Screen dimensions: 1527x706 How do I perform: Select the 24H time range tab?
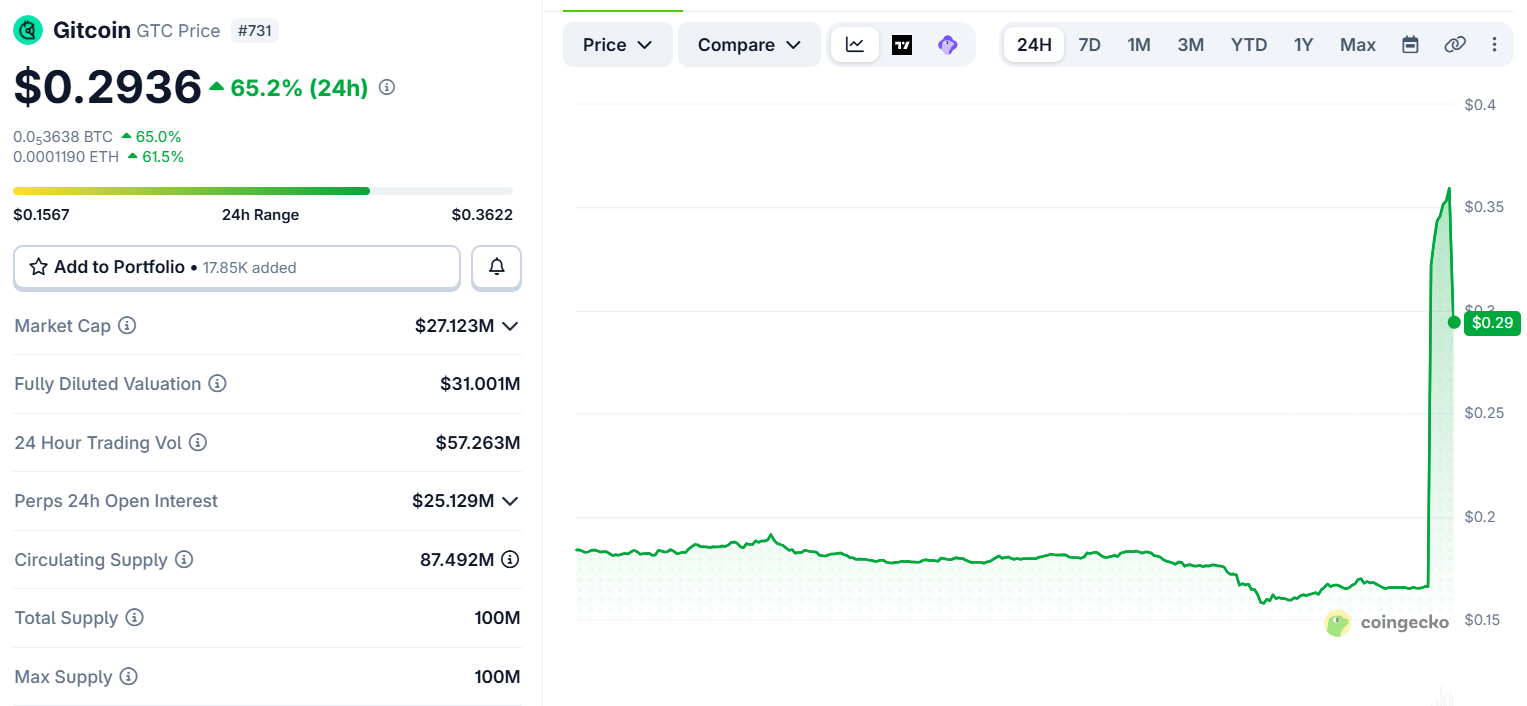point(1034,45)
